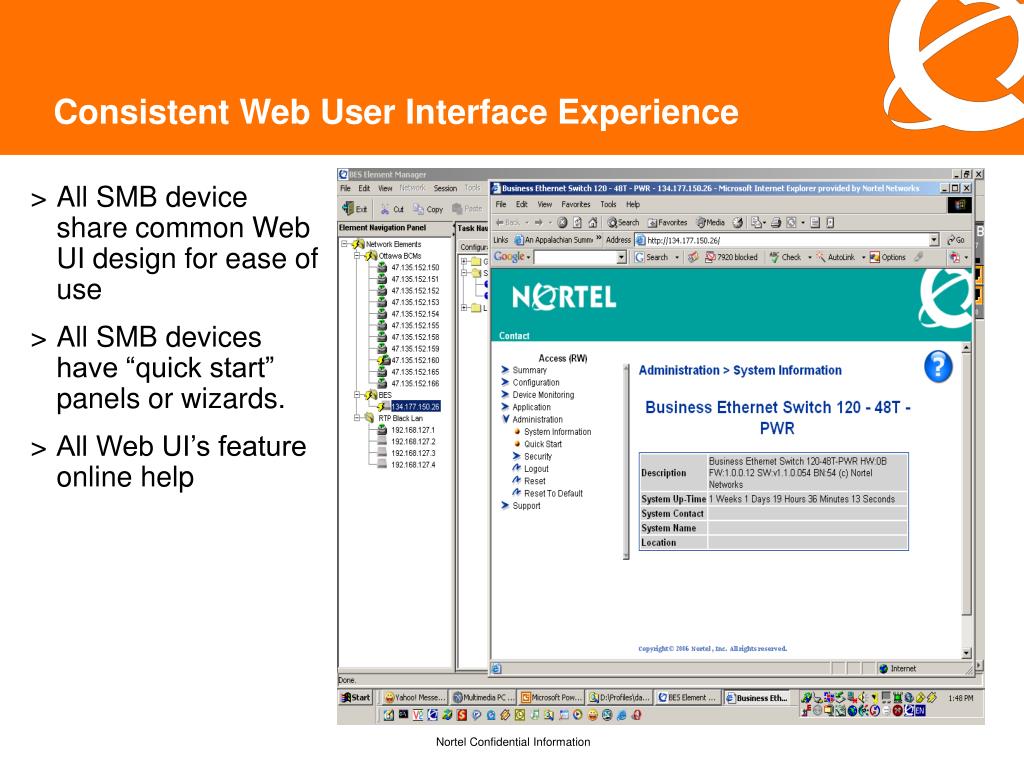Switch to Yahoo! Messenger taskbar button
Viewport: 1024px width, 768px height.
pos(414,697)
